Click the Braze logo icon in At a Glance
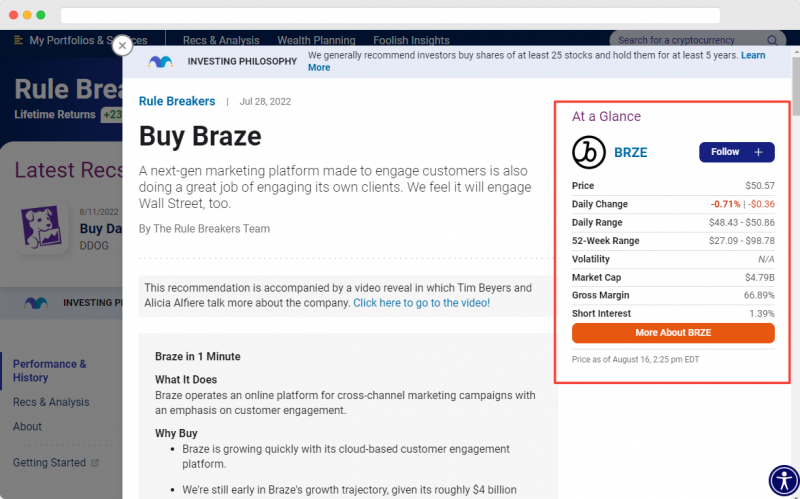The width and height of the screenshot is (800, 499). pyautogui.click(x=589, y=152)
